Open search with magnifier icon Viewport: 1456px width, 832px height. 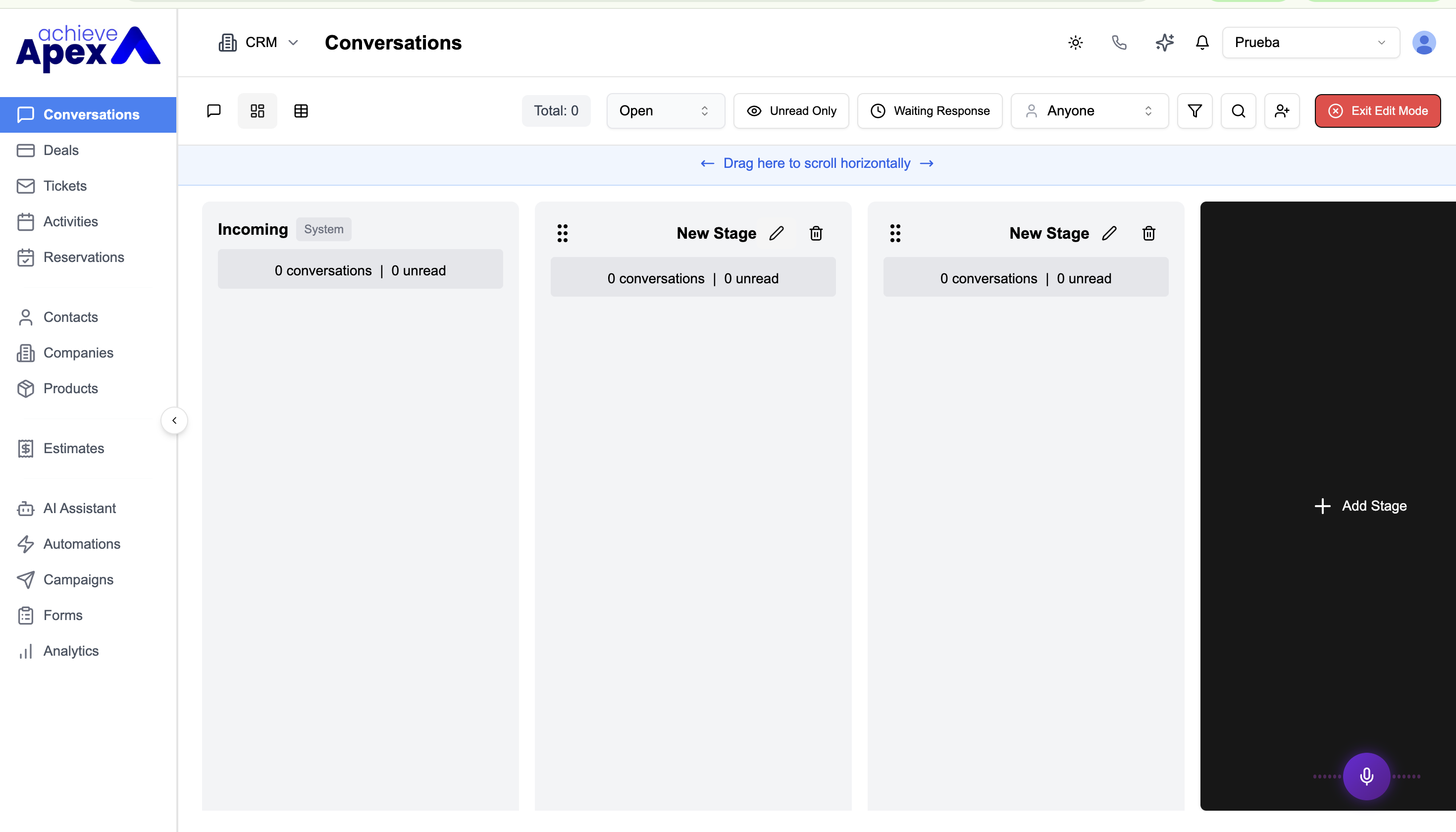coord(1238,111)
